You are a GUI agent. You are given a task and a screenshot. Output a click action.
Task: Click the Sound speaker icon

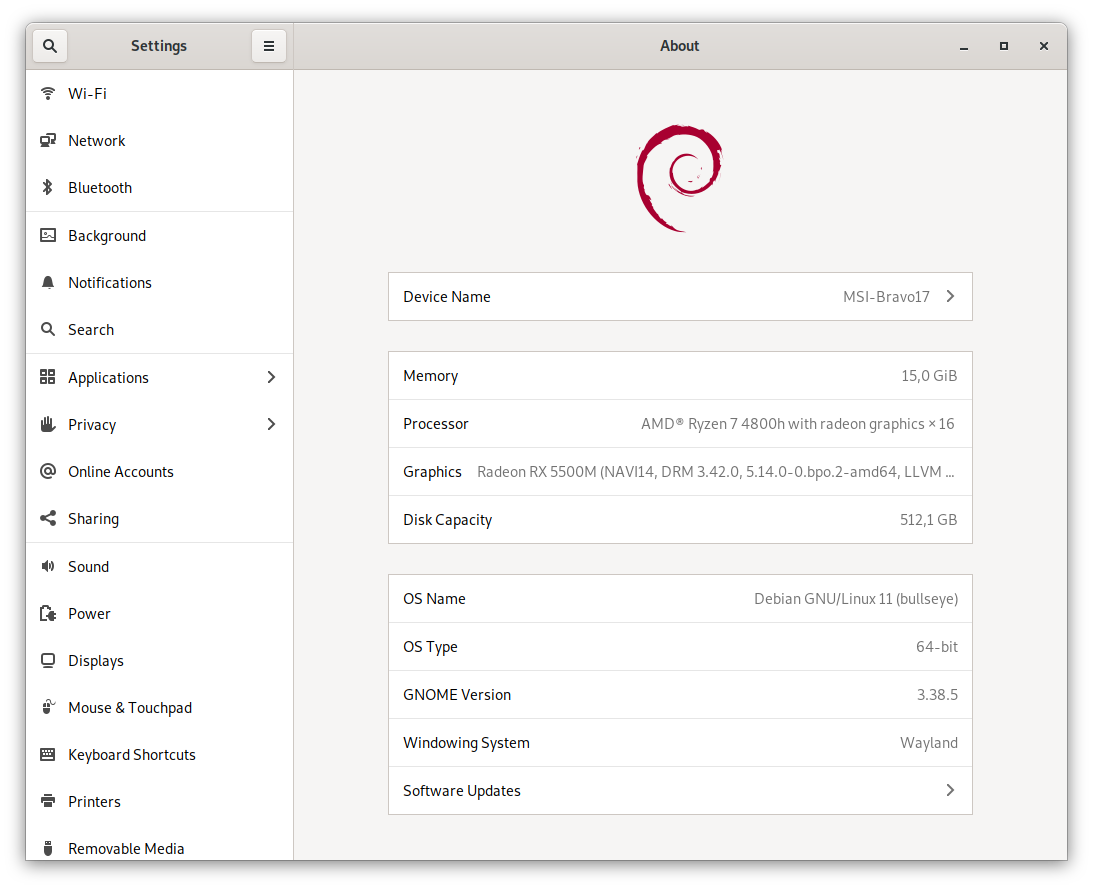[x=47, y=566]
